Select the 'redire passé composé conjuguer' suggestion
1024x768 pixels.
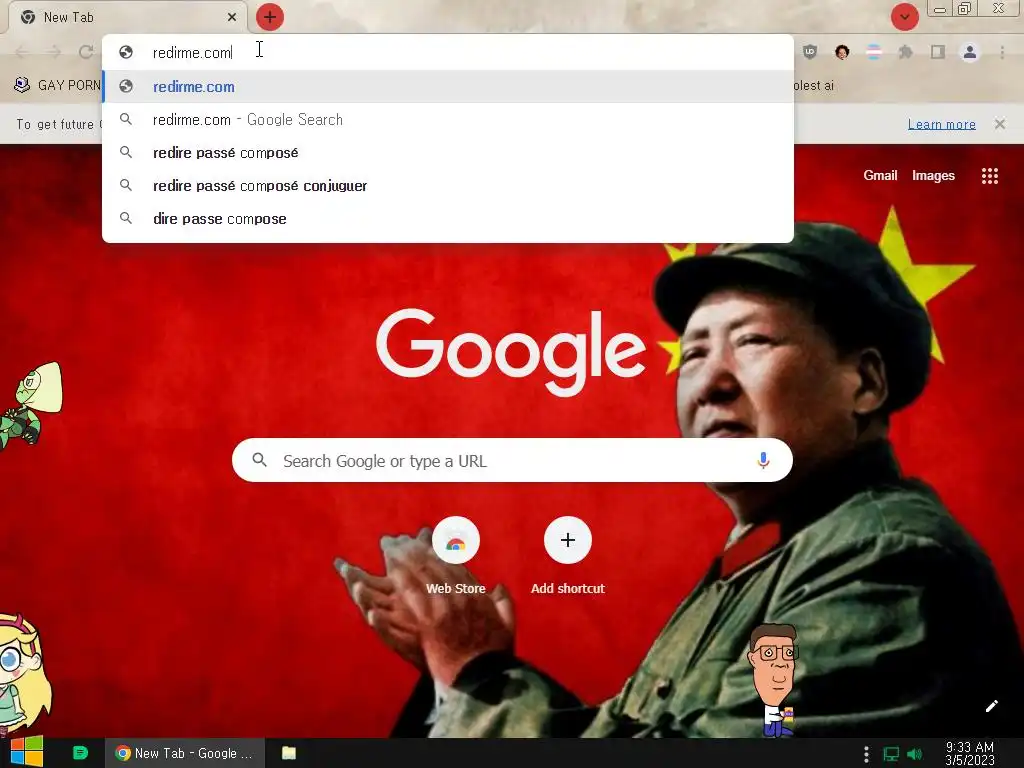tap(447, 185)
